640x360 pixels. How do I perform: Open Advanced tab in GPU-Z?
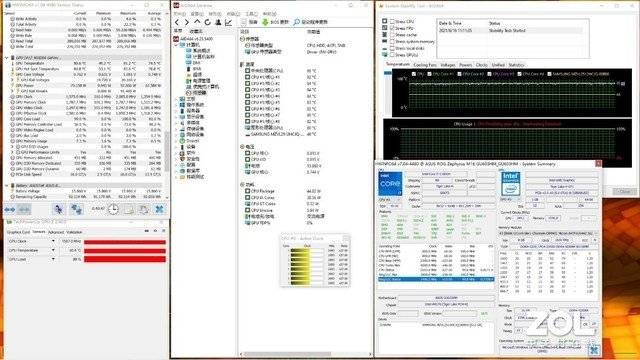tap(56, 232)
